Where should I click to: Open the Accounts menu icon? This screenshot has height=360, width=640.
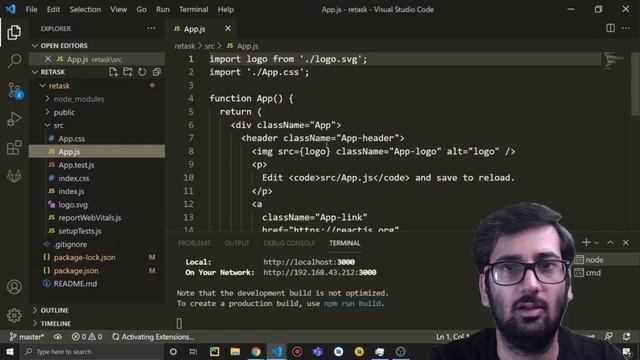click(14, 287)
